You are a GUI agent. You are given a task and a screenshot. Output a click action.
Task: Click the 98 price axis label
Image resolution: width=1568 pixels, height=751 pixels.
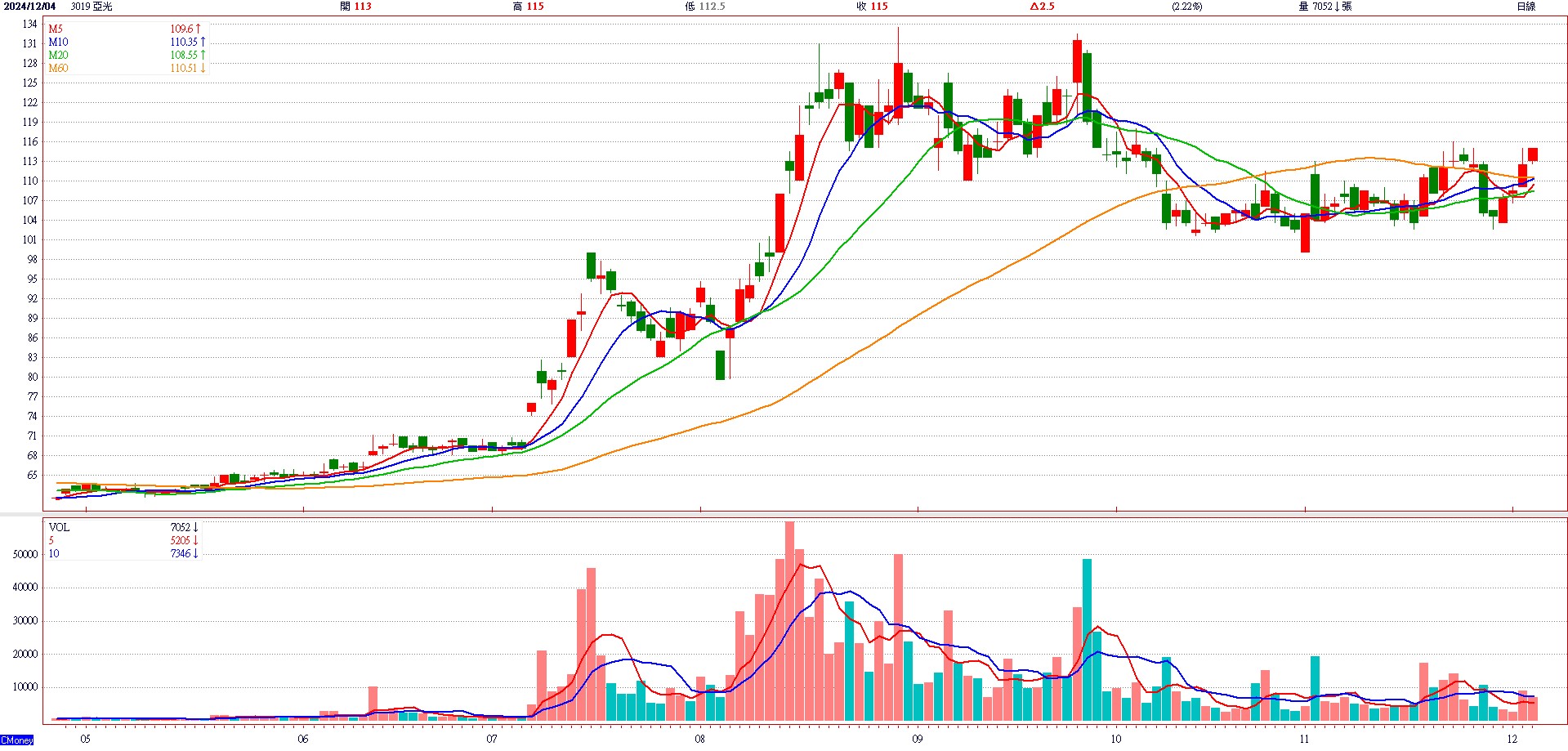point(32,259)
